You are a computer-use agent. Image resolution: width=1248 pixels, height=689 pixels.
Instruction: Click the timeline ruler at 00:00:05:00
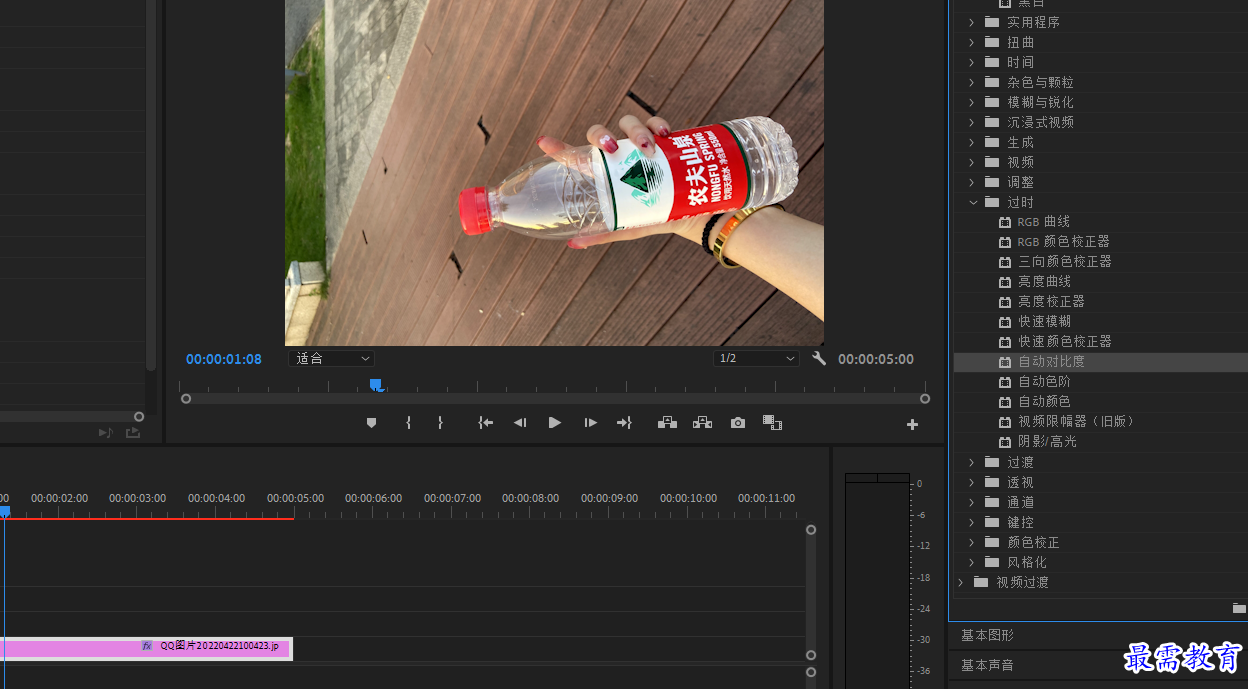(295, 498)
